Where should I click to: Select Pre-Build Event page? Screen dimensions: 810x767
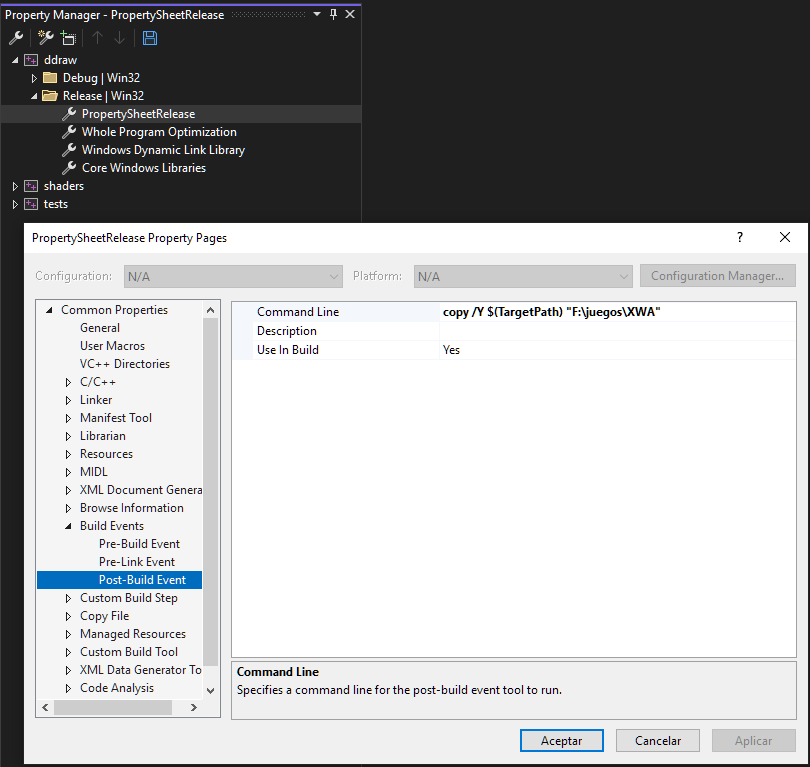139,544
